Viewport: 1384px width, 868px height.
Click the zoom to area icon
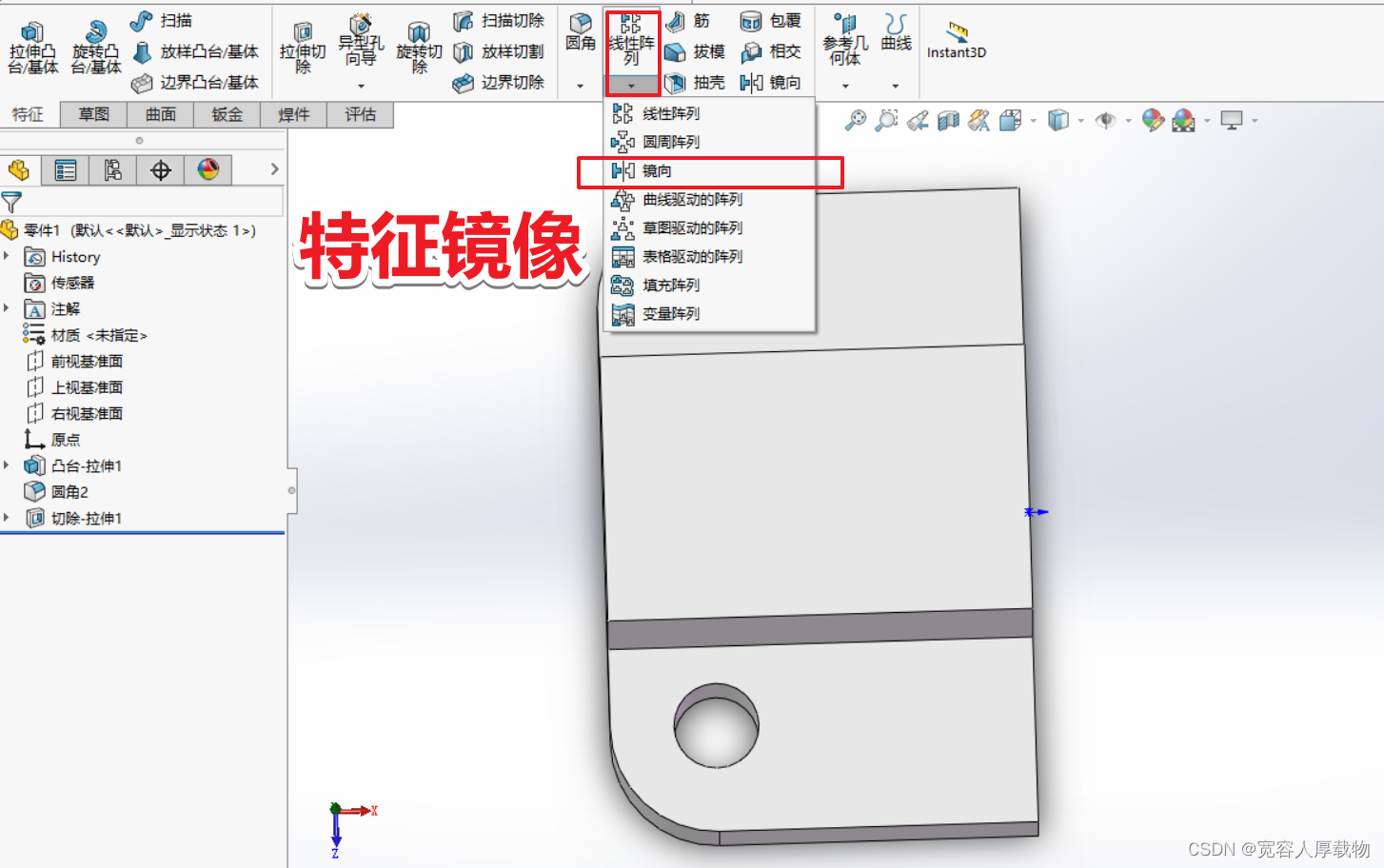click(886, 120)
